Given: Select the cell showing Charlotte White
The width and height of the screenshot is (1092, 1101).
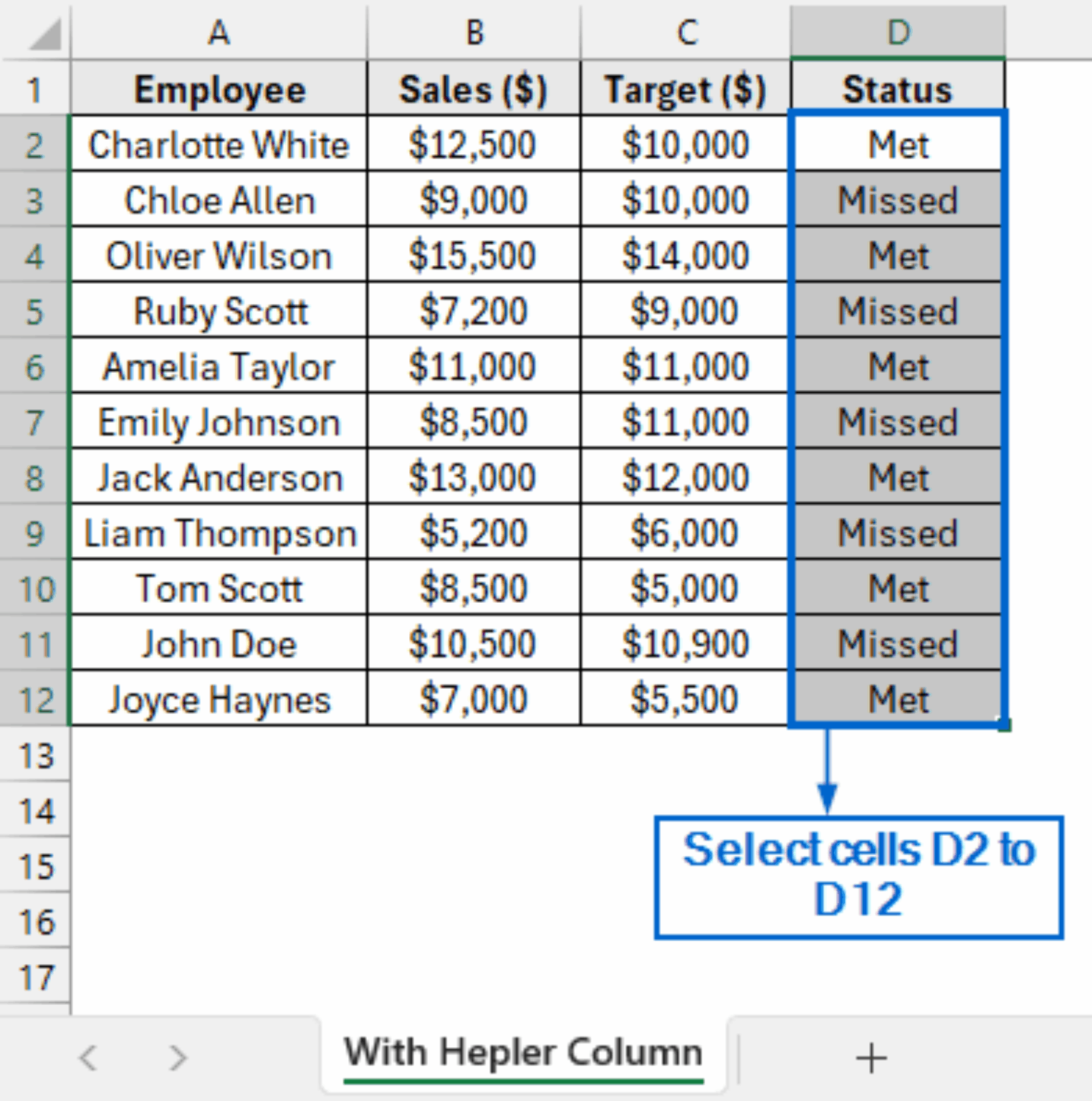Looking at the screenshot, I should coord(218,144).
